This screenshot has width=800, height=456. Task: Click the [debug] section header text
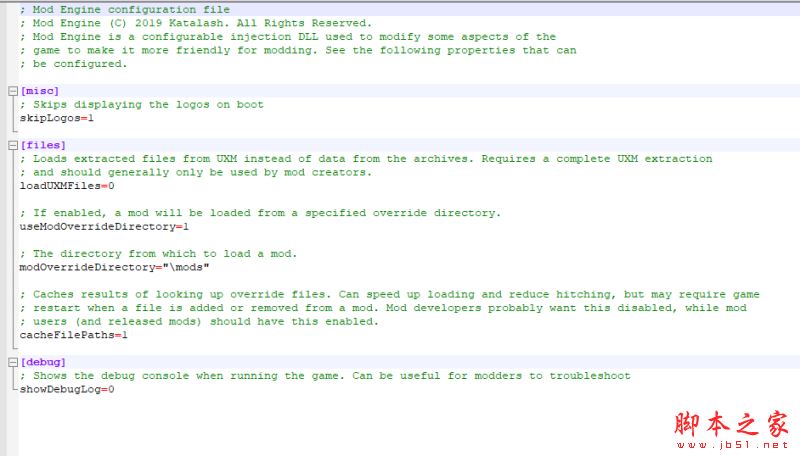(x=43, y=362)
